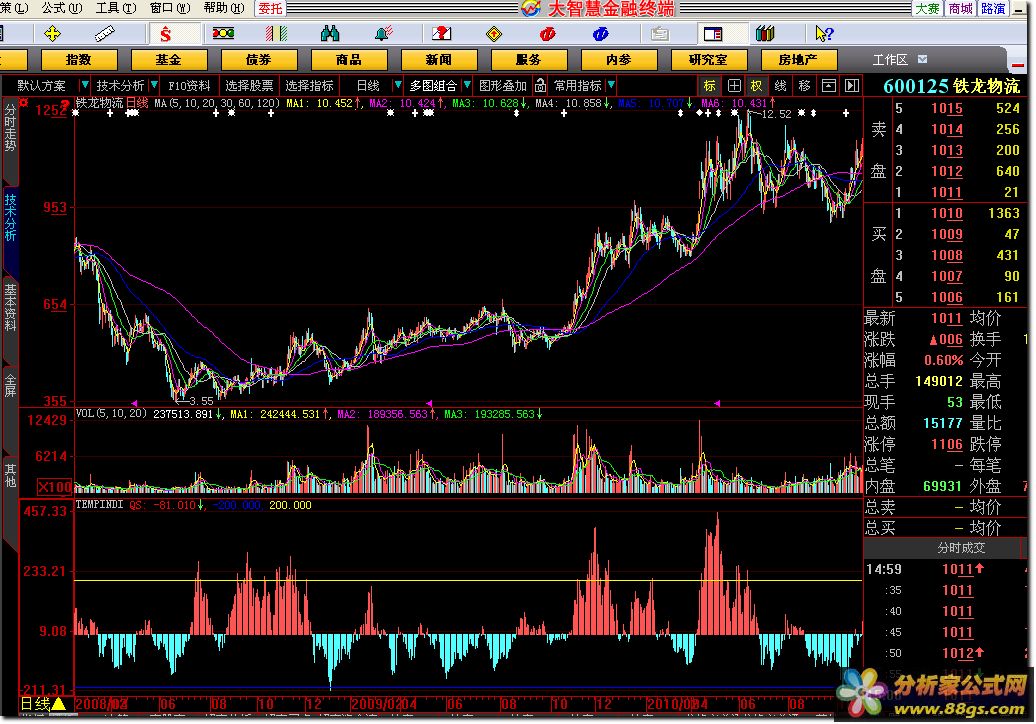This screenshot has height=724, width=1036.
Task: Click the four-arrow move tool icon
Action: pyautogui.click(x=52, y=33)
